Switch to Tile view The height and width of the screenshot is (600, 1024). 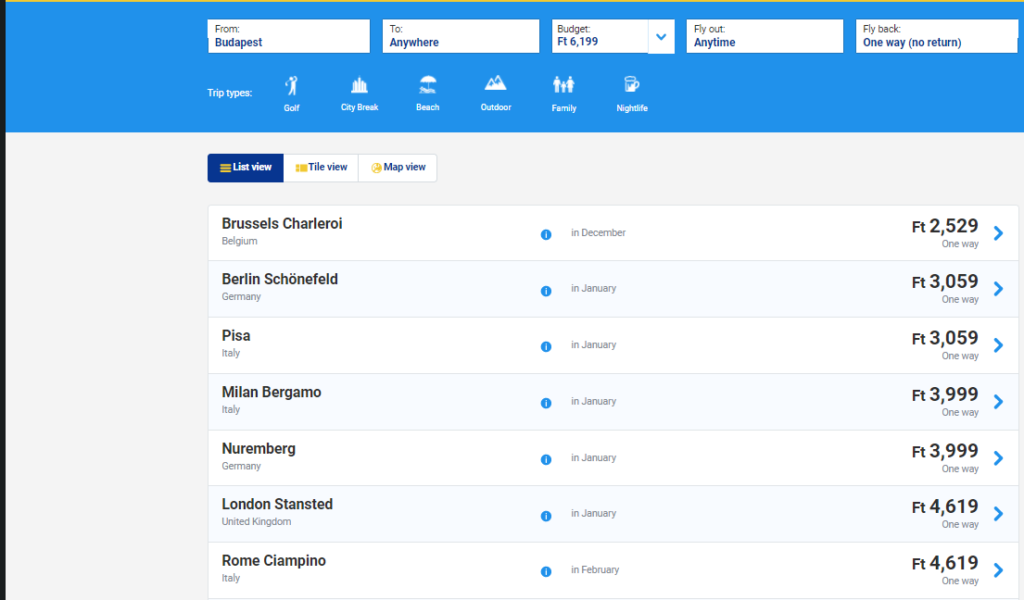[x=321, y=168]
